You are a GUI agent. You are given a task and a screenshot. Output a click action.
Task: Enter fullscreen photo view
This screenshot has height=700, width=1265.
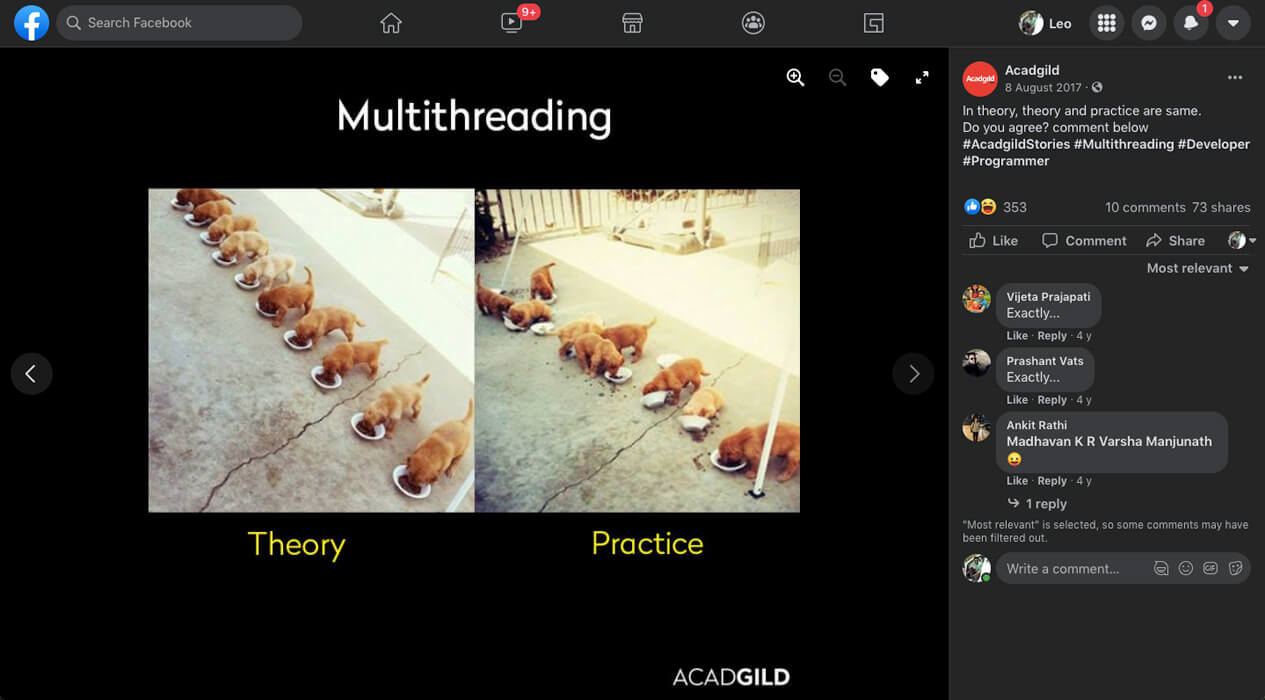tap(922, 78)
